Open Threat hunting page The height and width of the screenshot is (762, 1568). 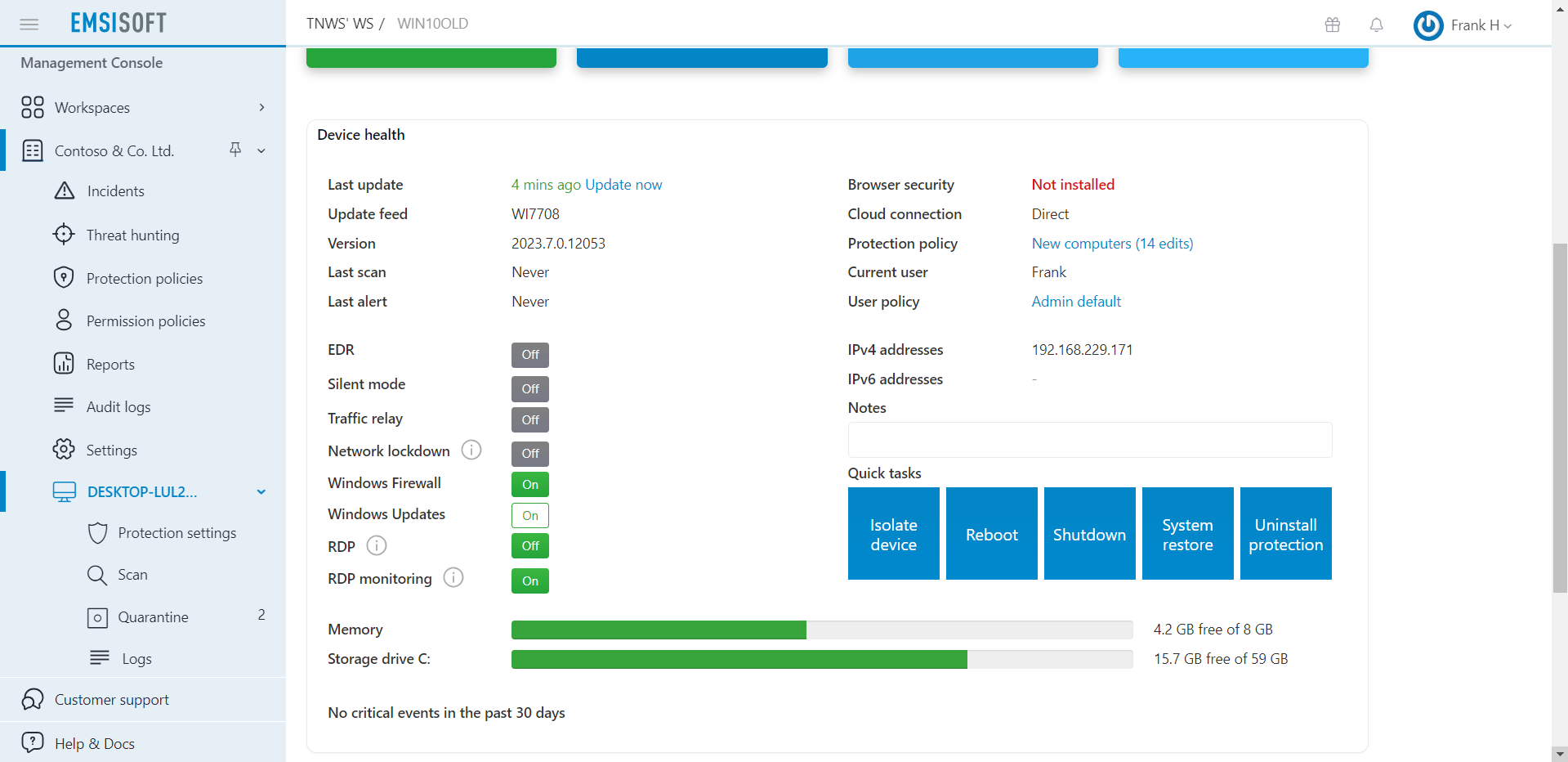tap(132, 235)
